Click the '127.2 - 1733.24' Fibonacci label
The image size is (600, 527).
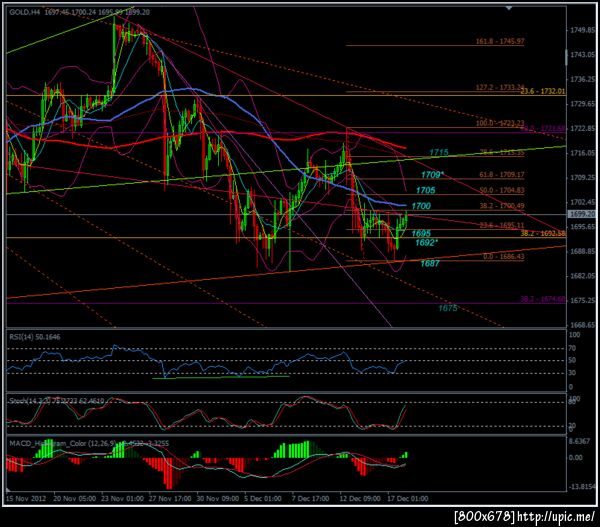500,88
